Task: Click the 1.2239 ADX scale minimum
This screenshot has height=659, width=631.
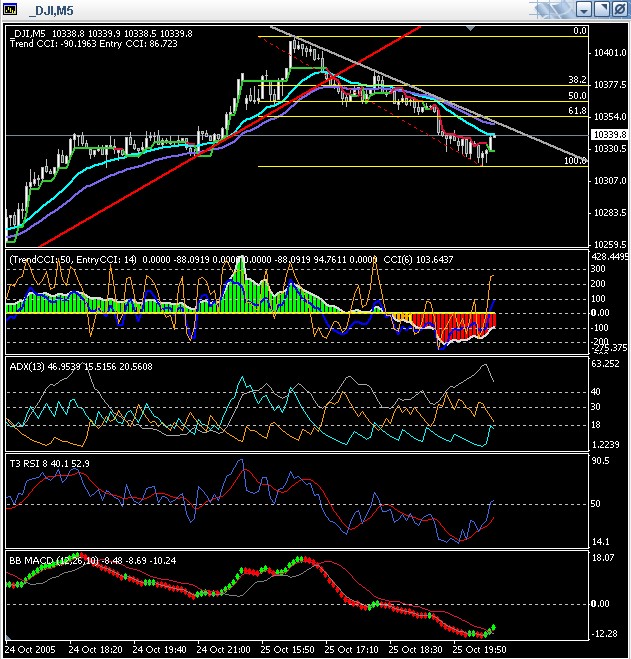Action: pos(605,445)
